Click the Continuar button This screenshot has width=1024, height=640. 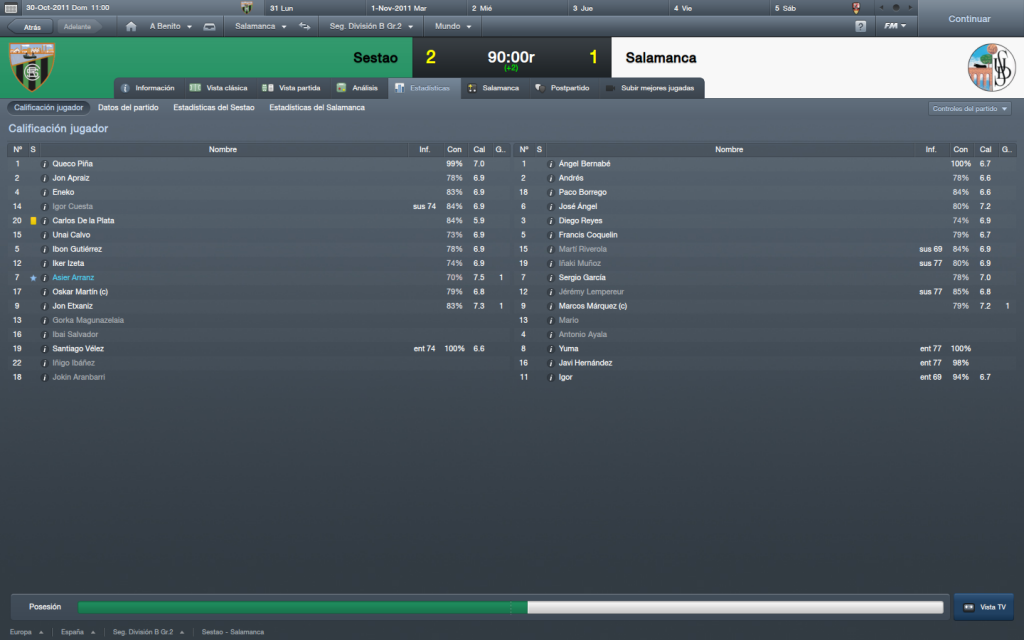(970, 19)
